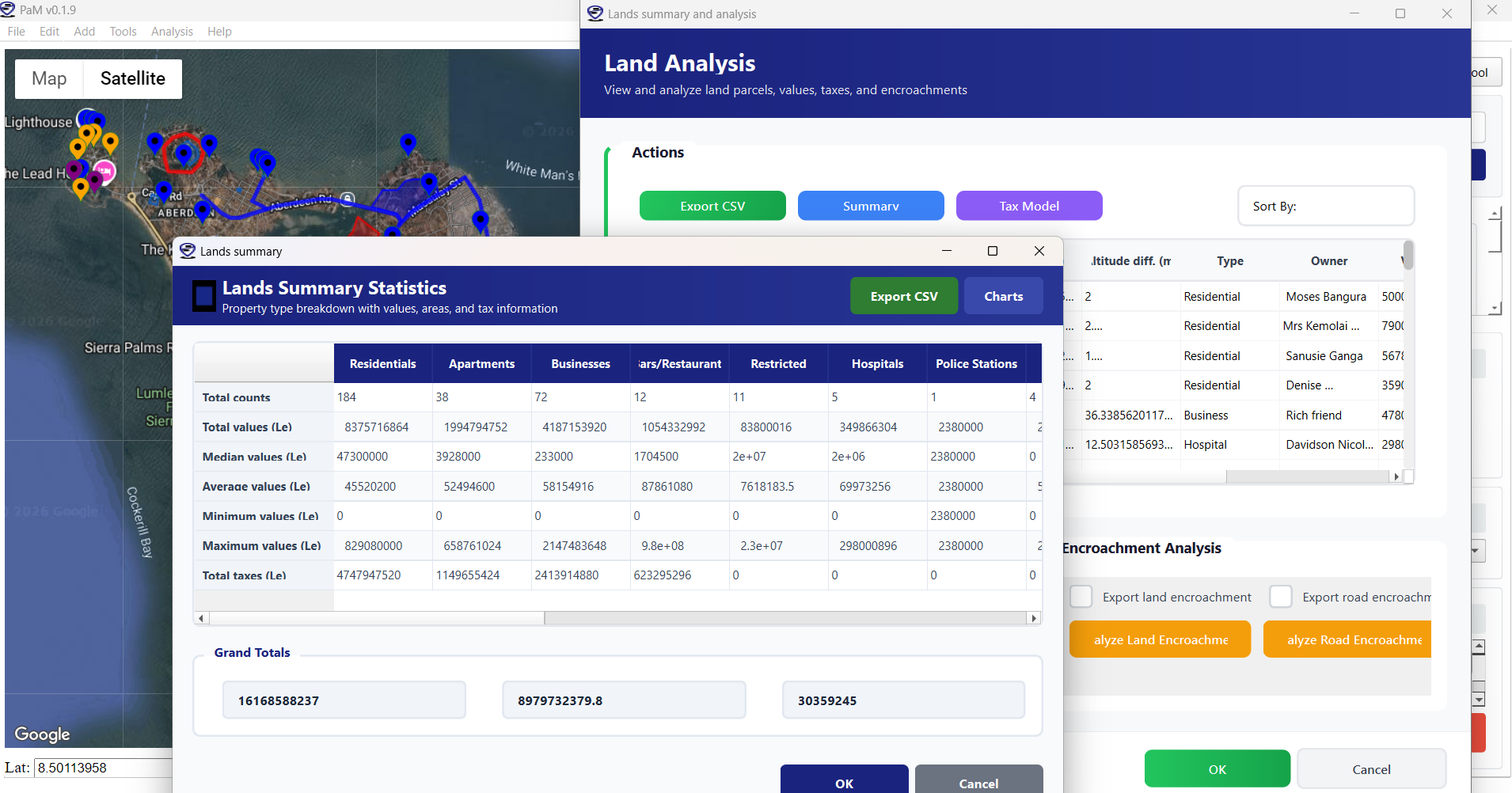Click the lands table vertical scrollbar thumb
This screenshot has width=1512, height=793.
pyautogui.click(x=1408, y=255)
